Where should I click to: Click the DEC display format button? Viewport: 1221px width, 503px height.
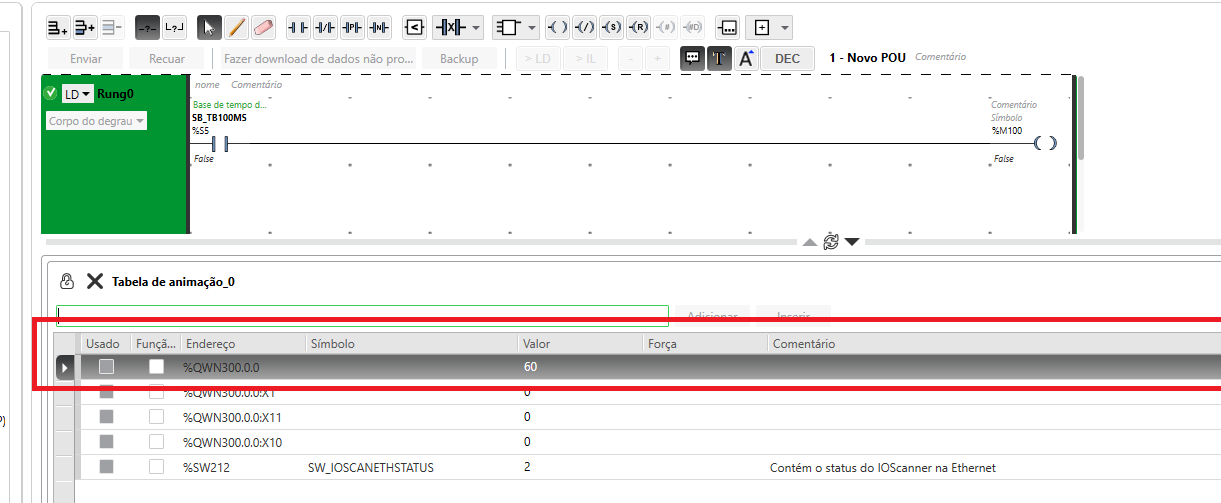click(787, 58)
